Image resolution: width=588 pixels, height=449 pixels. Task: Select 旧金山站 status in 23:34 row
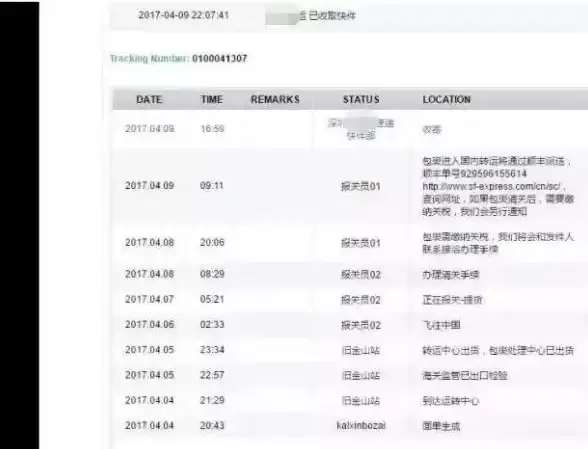click(361, 350)
